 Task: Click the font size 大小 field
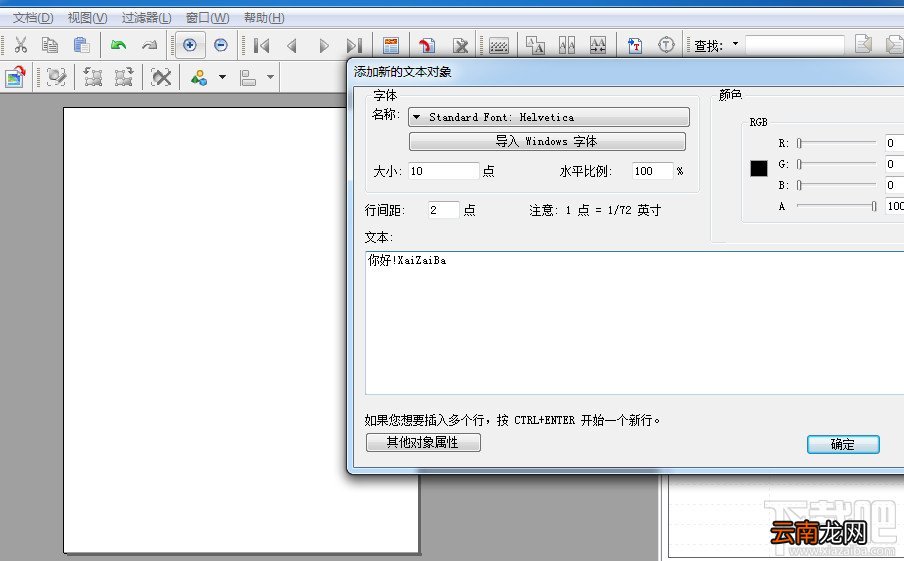click(444, 171)
